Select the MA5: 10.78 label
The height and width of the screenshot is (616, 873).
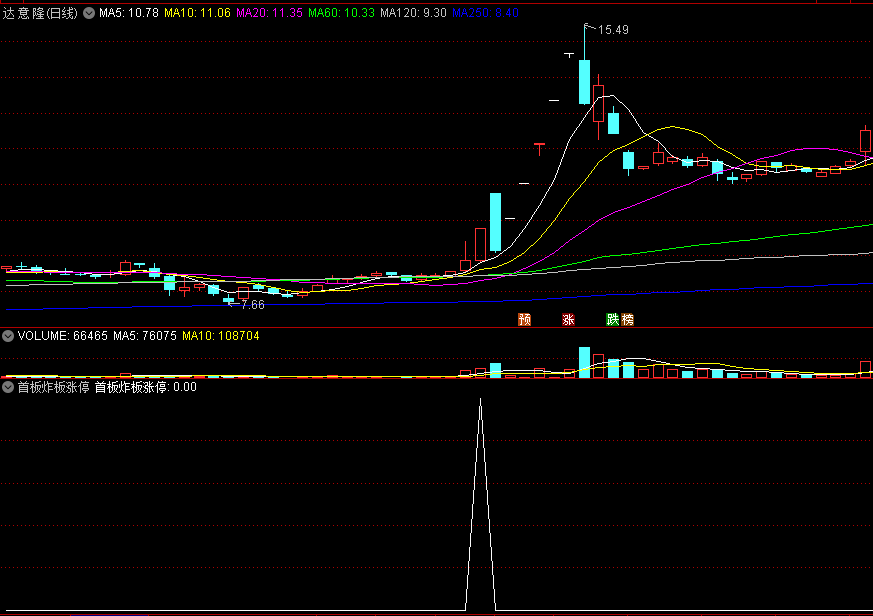click(x=129, y=13)
